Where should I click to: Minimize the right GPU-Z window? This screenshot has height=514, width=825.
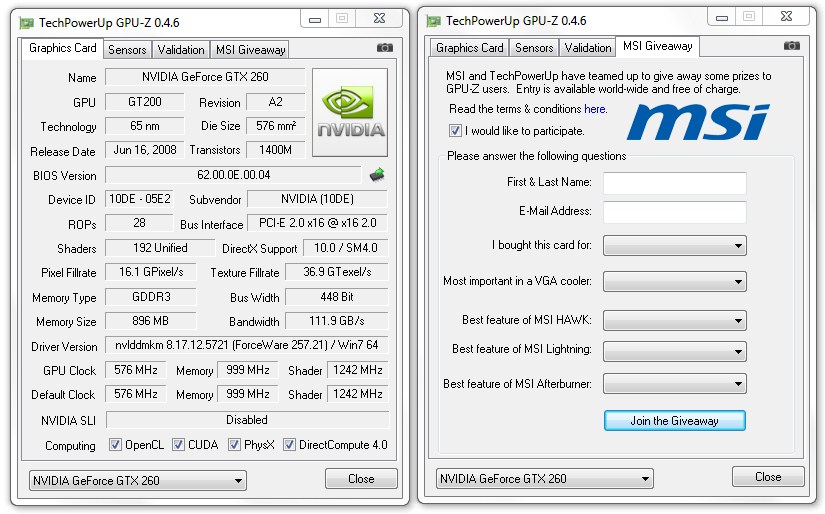pyautogui.click(x=722, y=17)
